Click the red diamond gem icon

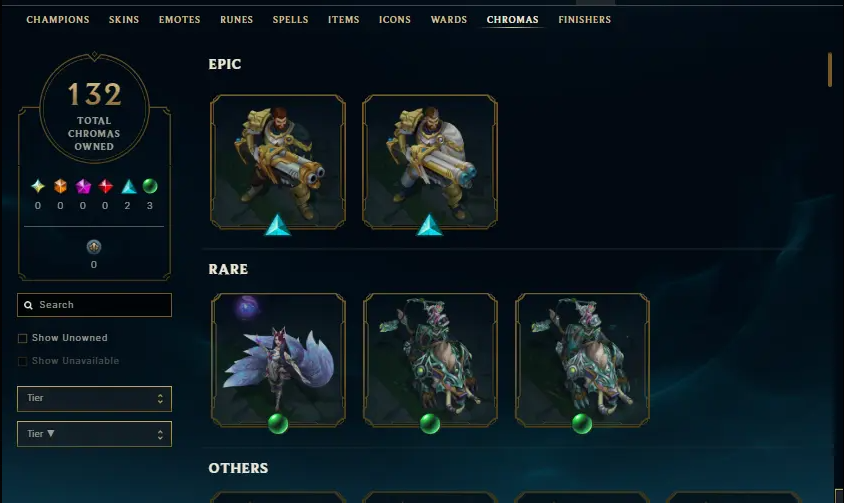[106, 186]
